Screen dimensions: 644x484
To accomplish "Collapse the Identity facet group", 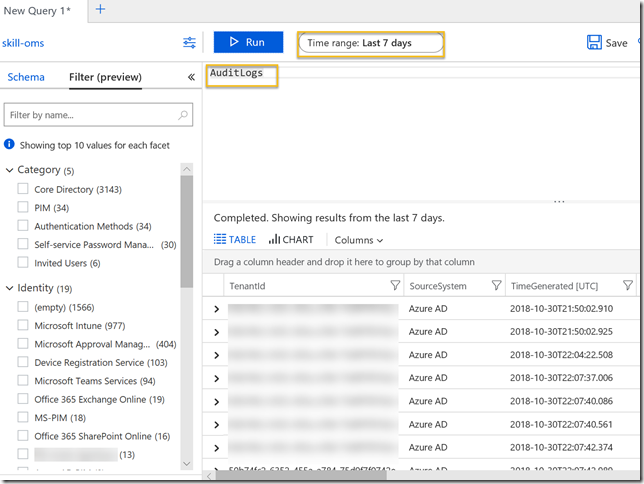I will coord(9,288).
